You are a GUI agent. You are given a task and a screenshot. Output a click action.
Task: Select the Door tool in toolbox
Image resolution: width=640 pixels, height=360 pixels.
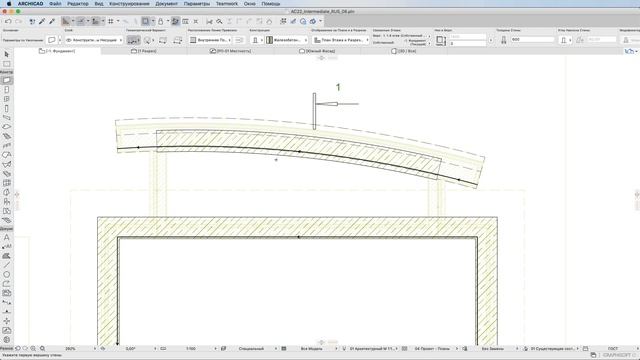point(7,89)
